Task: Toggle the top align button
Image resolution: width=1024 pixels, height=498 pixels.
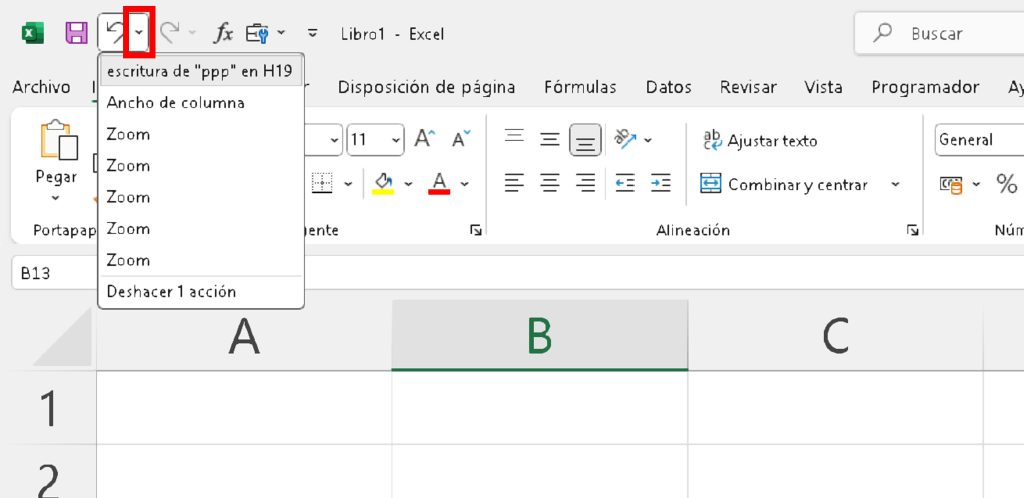Action: point(514,139)
